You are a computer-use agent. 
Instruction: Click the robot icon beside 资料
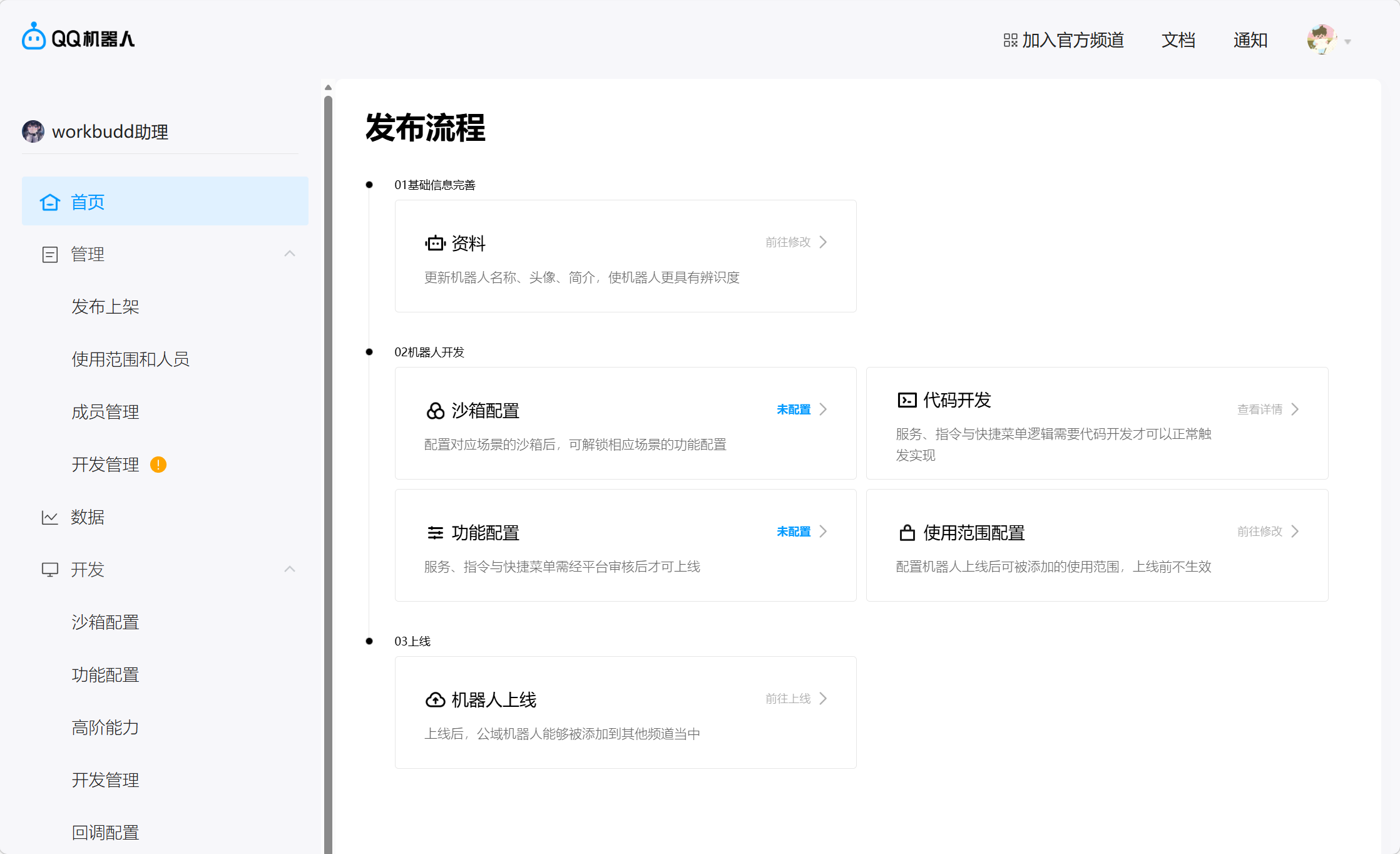coord(435,243)
